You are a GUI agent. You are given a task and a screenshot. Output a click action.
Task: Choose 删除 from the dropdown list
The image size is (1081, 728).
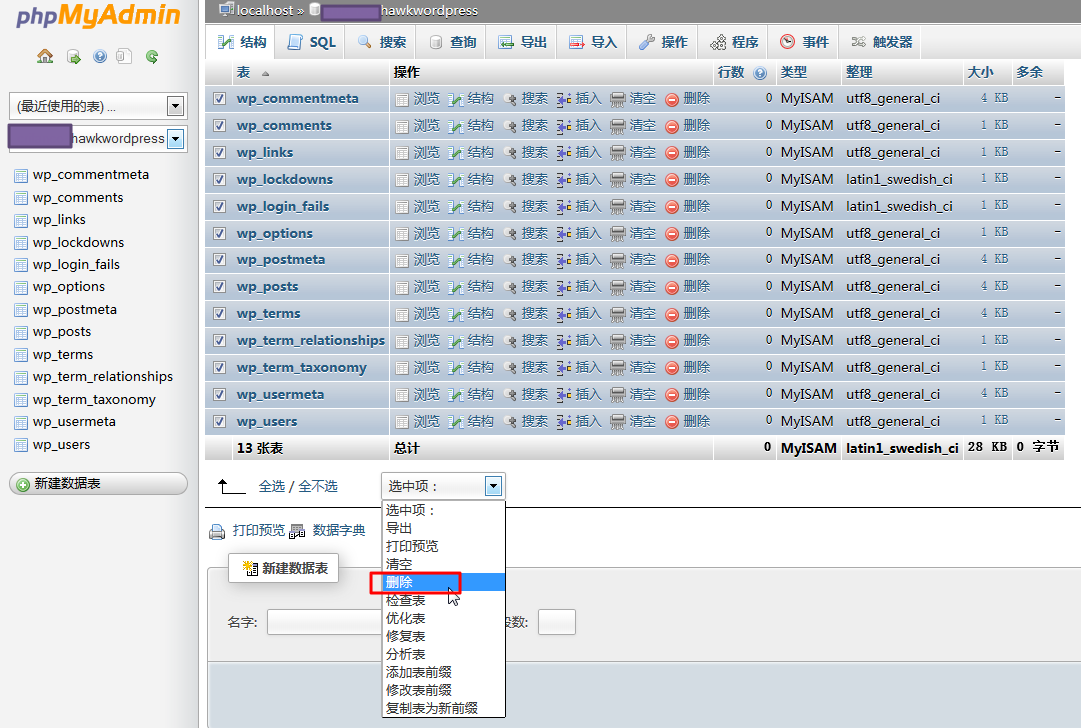pos(444,583)
